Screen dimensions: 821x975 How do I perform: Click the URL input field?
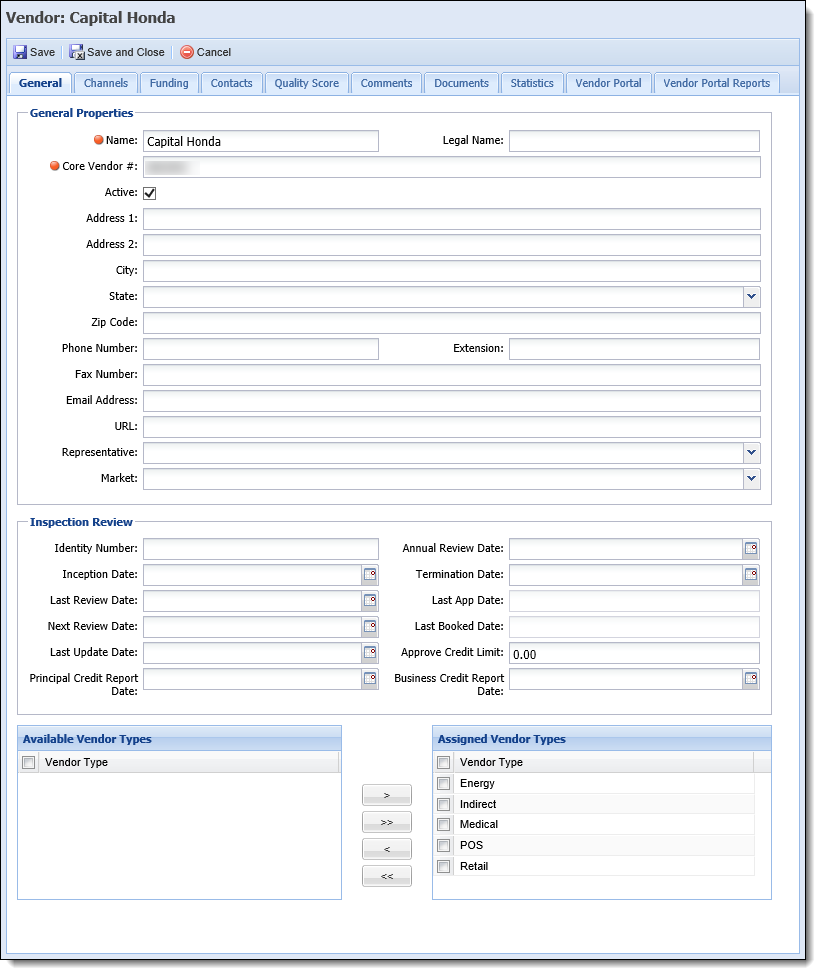coord(452,427)
